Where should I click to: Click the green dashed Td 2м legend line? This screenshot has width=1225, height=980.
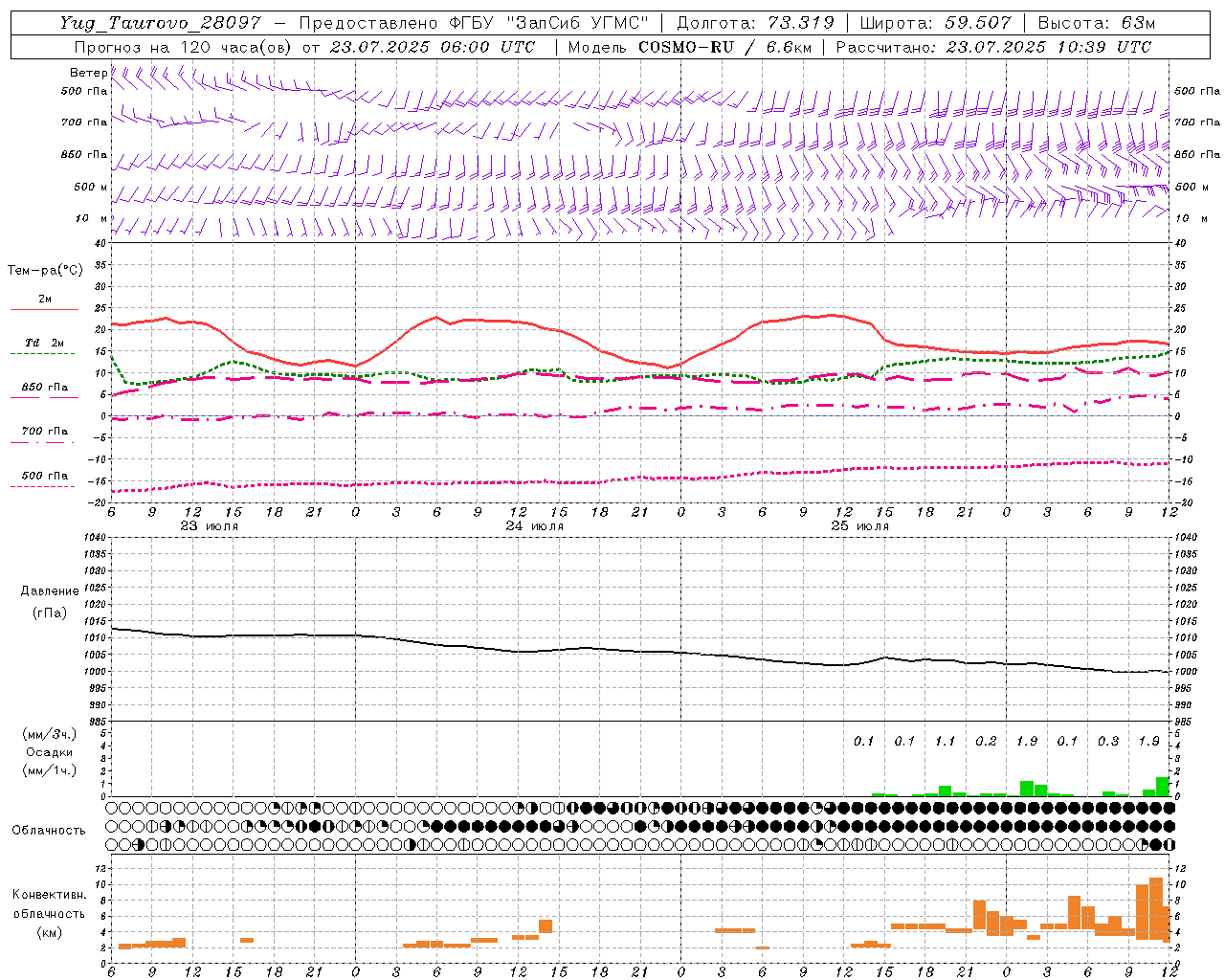coord(42,353)
